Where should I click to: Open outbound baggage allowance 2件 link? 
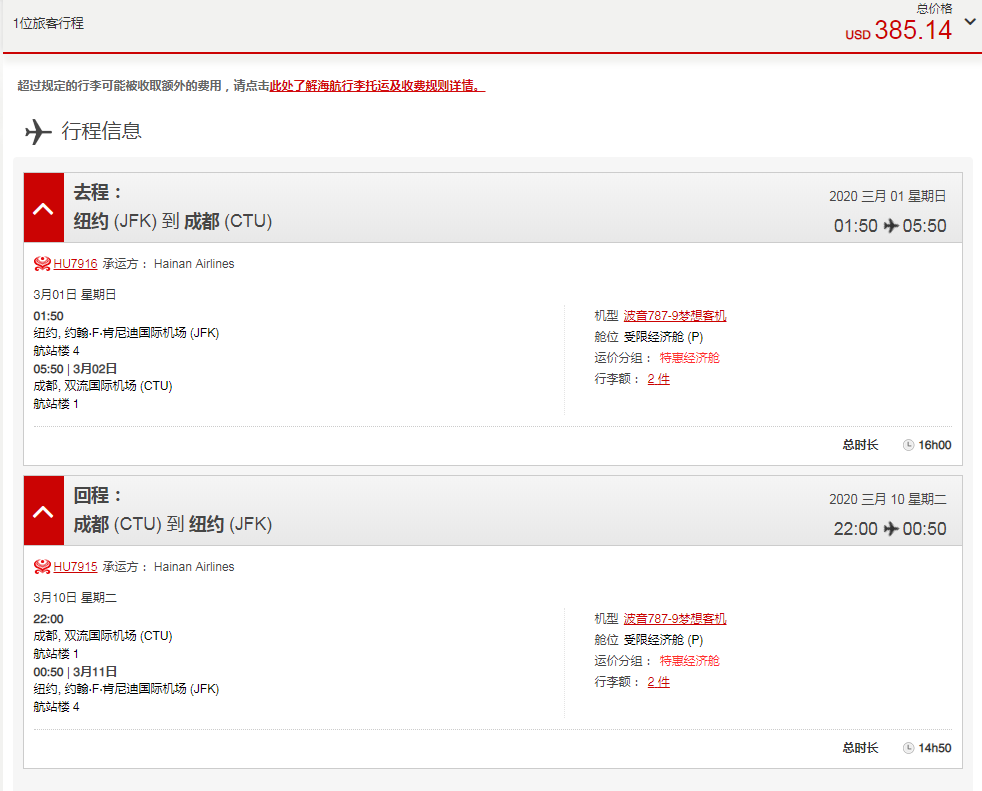[658, 379]
